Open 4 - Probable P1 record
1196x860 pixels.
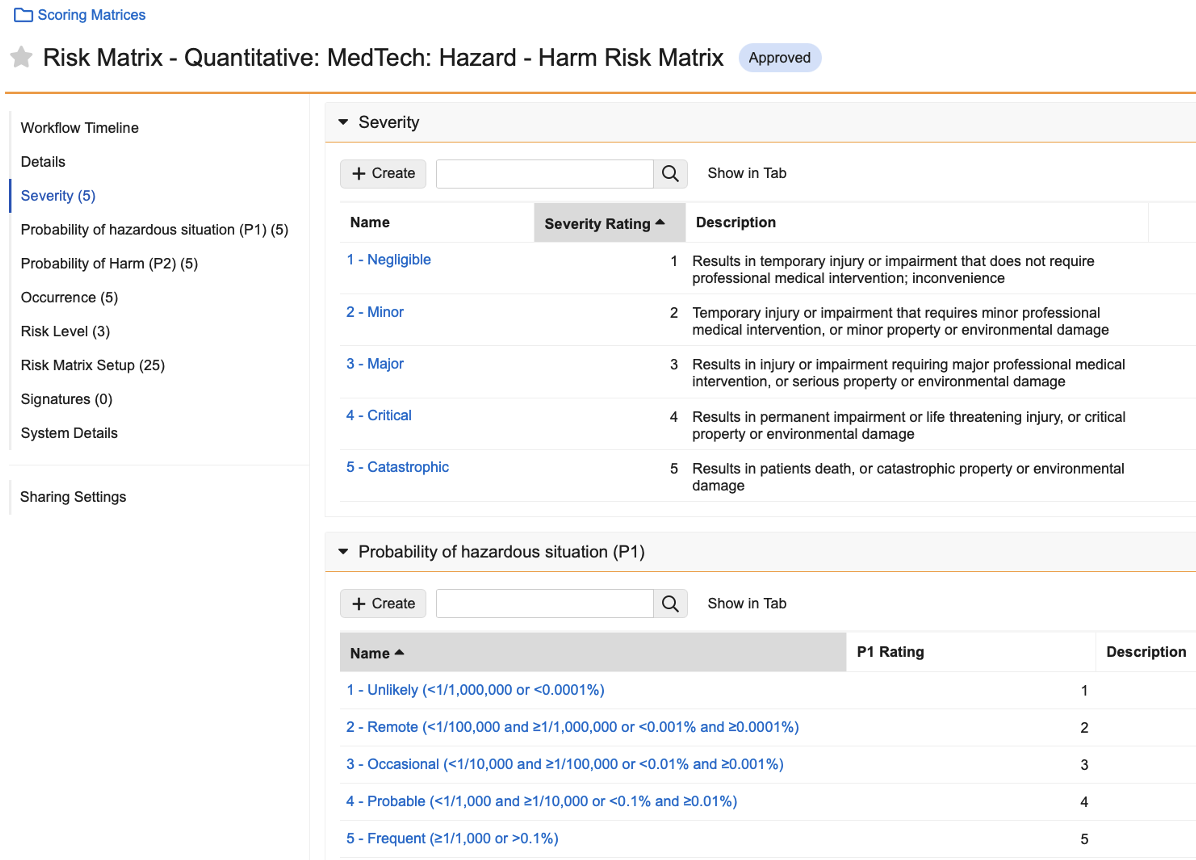point(542,801)
